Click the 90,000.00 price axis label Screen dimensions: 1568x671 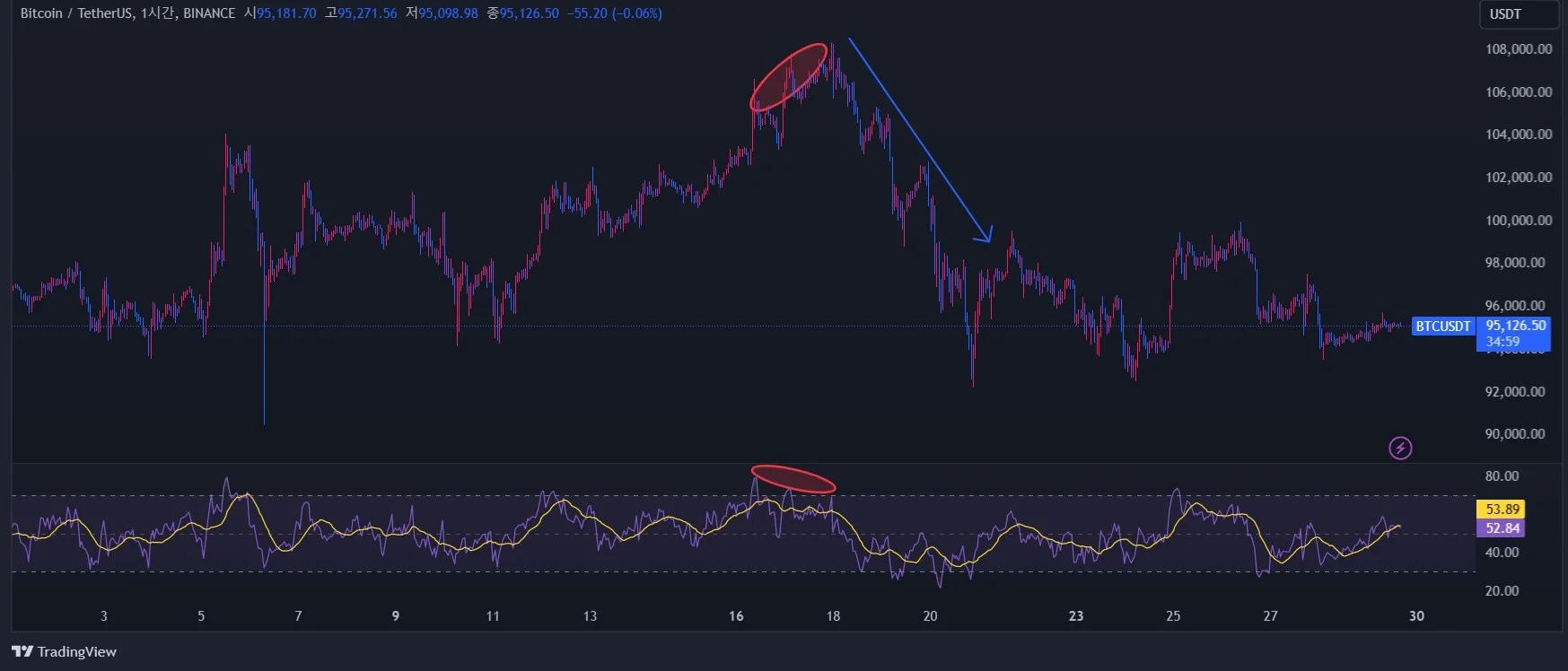pos(1515,434)
